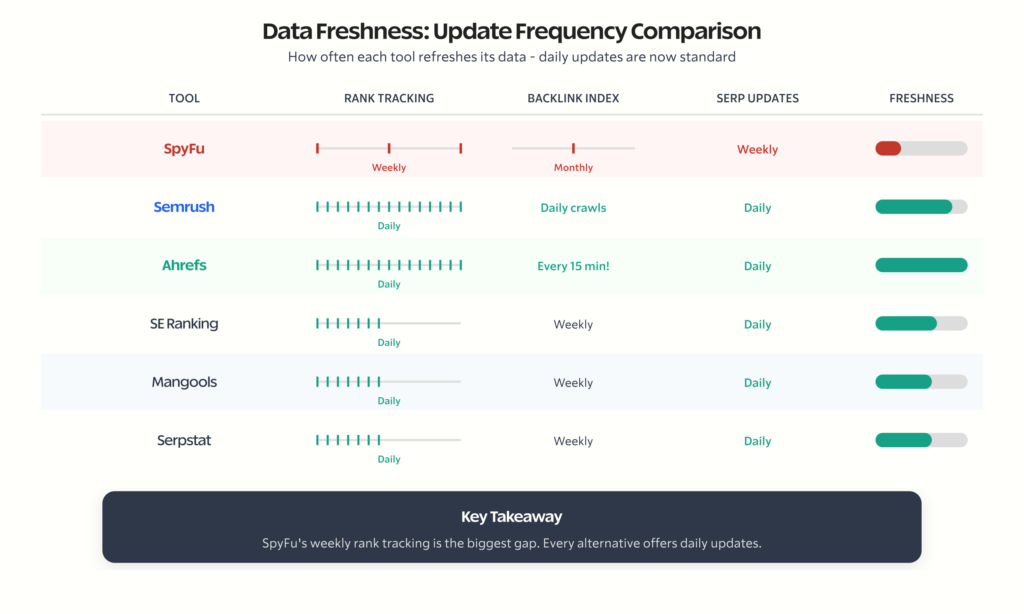Click the FRESHNESS column header
Viewport: 1024px width, 614px height.
pos(921,98)
